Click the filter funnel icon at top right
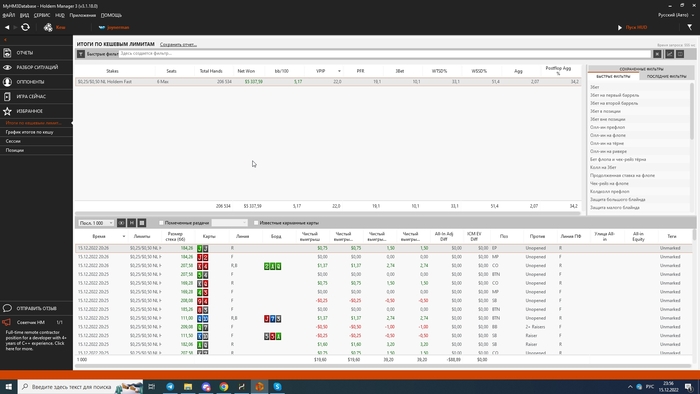The height and width of the screenshot is (394, 700). click(x=690, y=27)
